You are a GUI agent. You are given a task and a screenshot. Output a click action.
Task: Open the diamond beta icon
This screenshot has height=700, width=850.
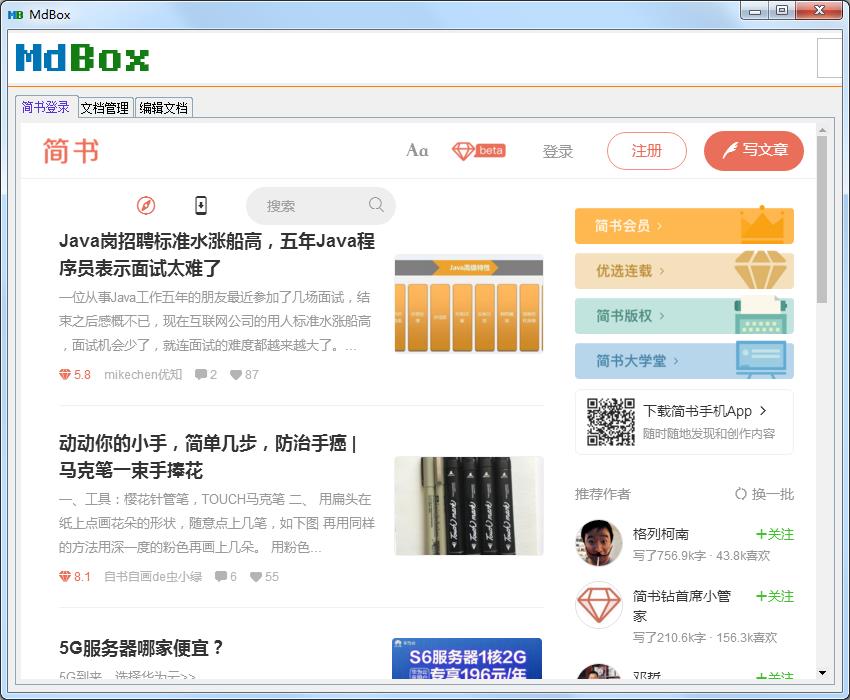click(x=479, y=150)
